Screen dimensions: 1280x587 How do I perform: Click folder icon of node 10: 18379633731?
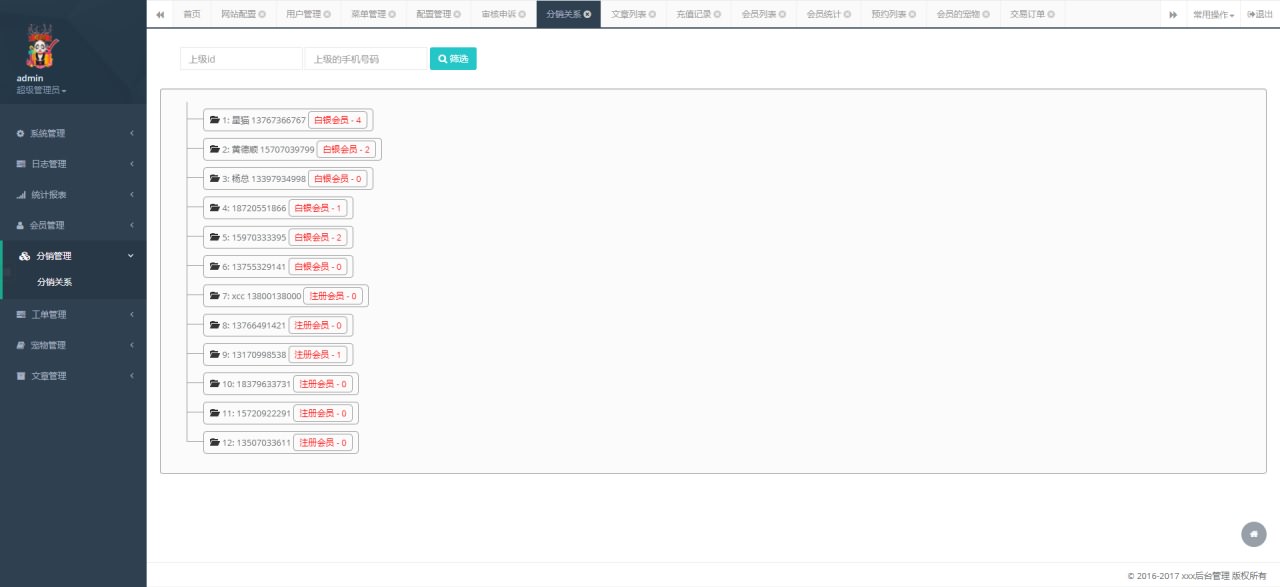coord(214,384)
